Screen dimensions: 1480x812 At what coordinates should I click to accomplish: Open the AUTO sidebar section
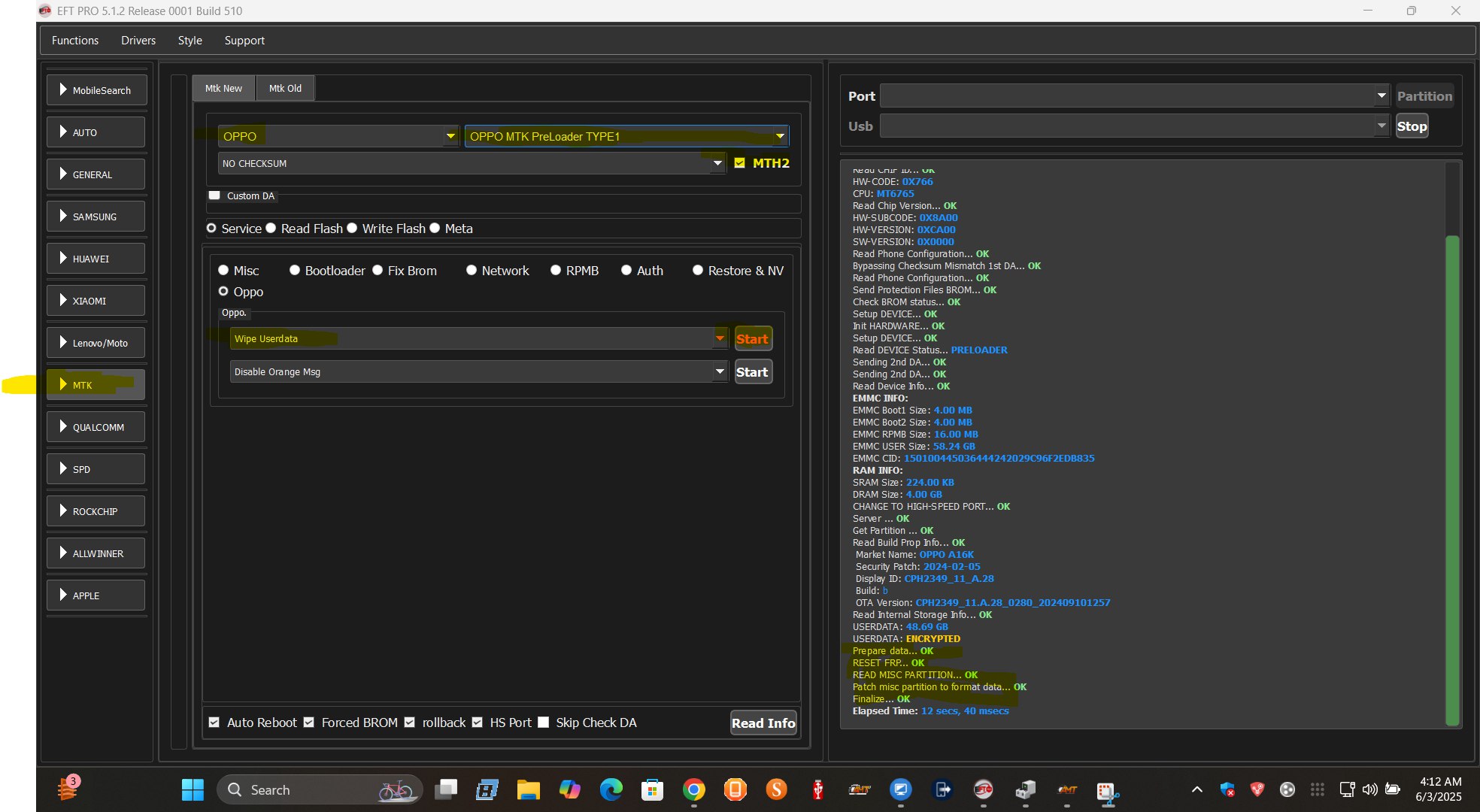96,132
